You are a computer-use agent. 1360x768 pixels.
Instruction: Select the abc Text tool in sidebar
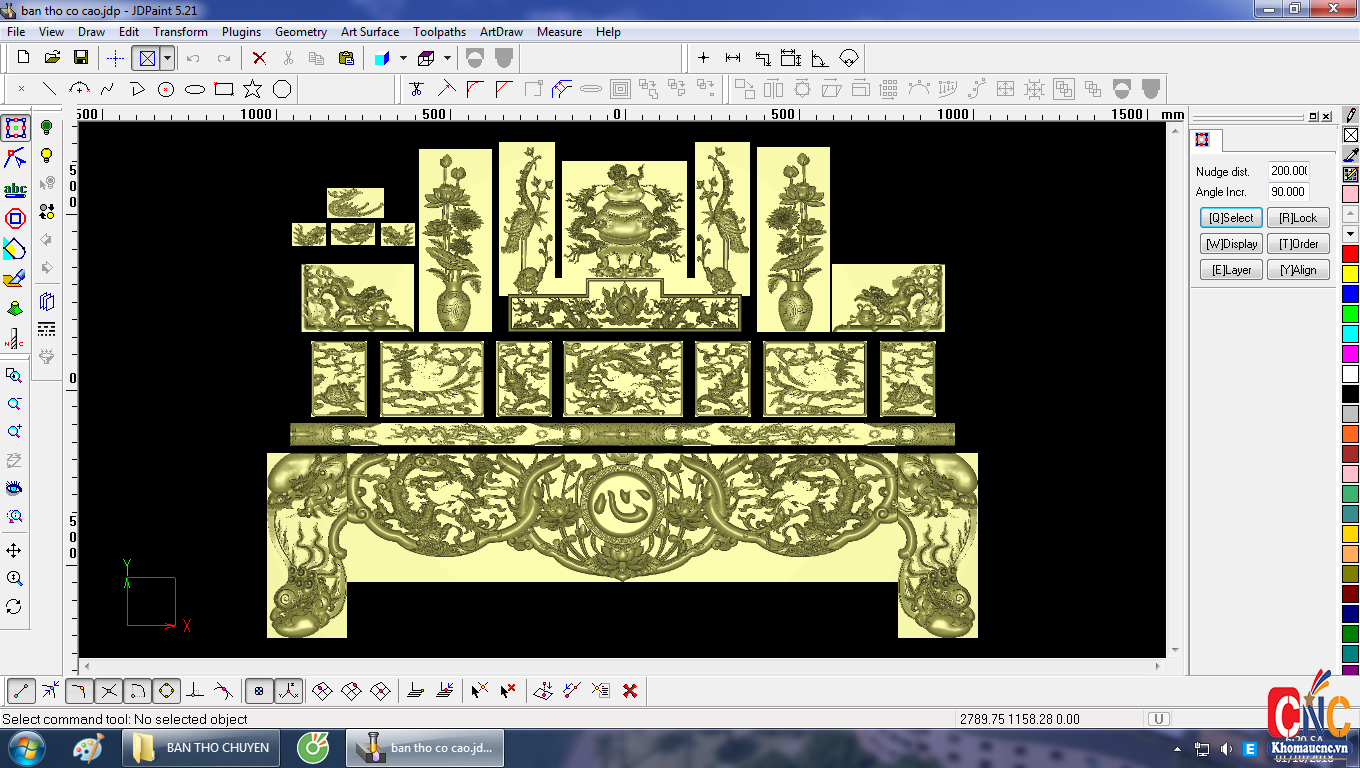click(x=15, y=189)
